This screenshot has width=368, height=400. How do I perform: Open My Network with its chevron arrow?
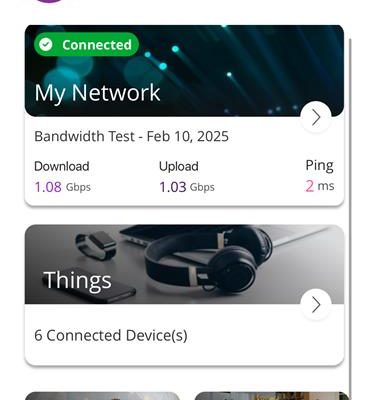point(316,117)
